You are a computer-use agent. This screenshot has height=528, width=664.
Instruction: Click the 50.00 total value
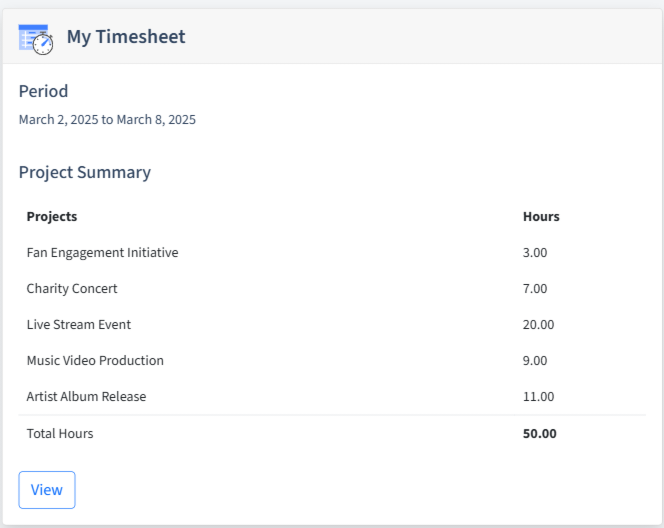(540, 434)
